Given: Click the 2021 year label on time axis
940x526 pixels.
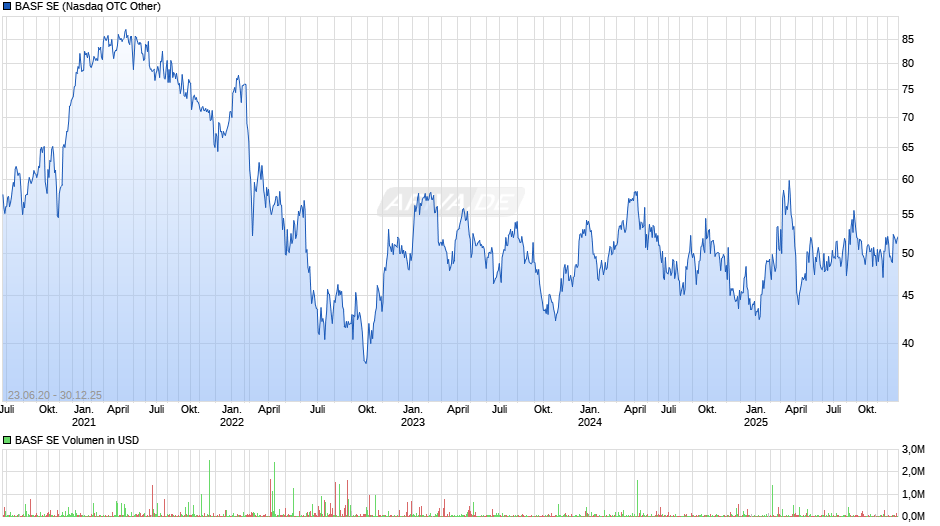Looking at the screenshot, I should (x=83, y=422).
